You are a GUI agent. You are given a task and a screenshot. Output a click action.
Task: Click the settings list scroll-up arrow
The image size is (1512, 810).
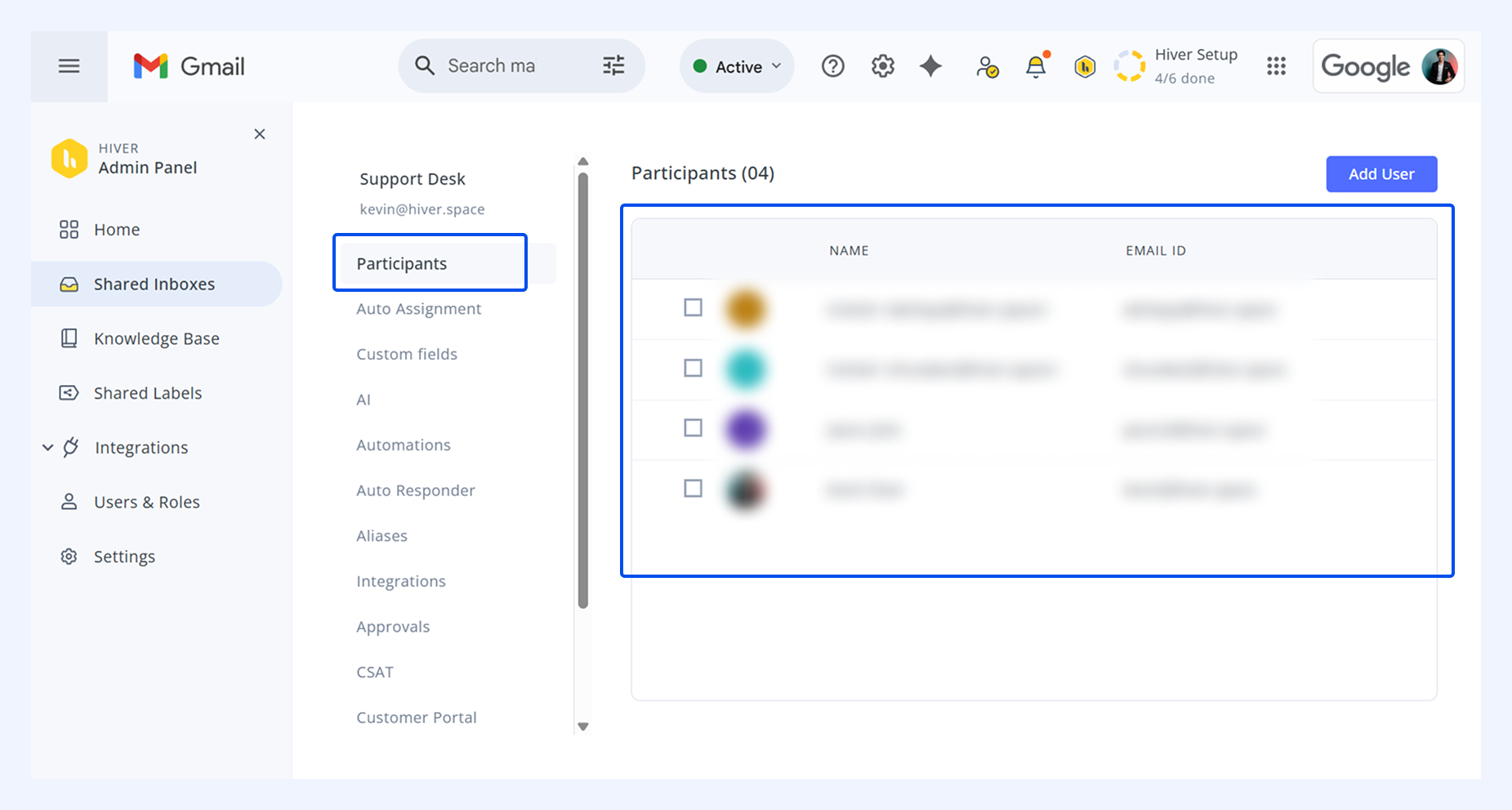(583, 161)
